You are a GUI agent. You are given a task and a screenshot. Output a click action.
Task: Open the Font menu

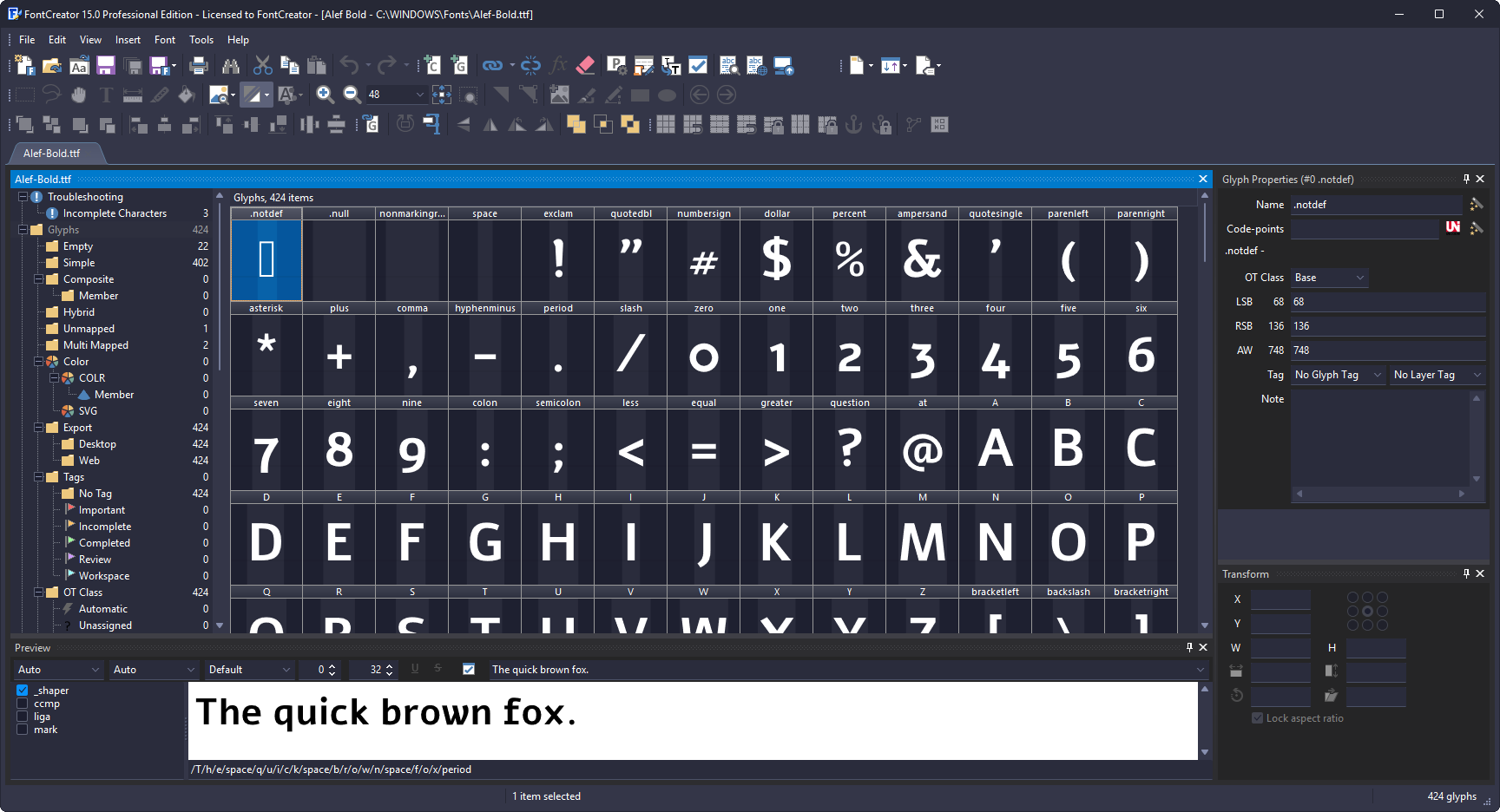coord(164,40)
